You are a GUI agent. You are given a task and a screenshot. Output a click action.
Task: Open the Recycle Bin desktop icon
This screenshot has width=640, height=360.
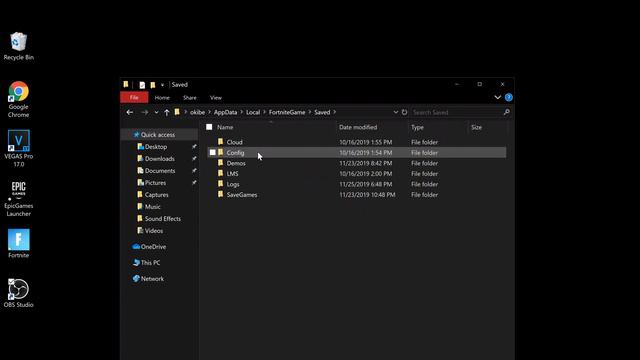coord(18,46)
